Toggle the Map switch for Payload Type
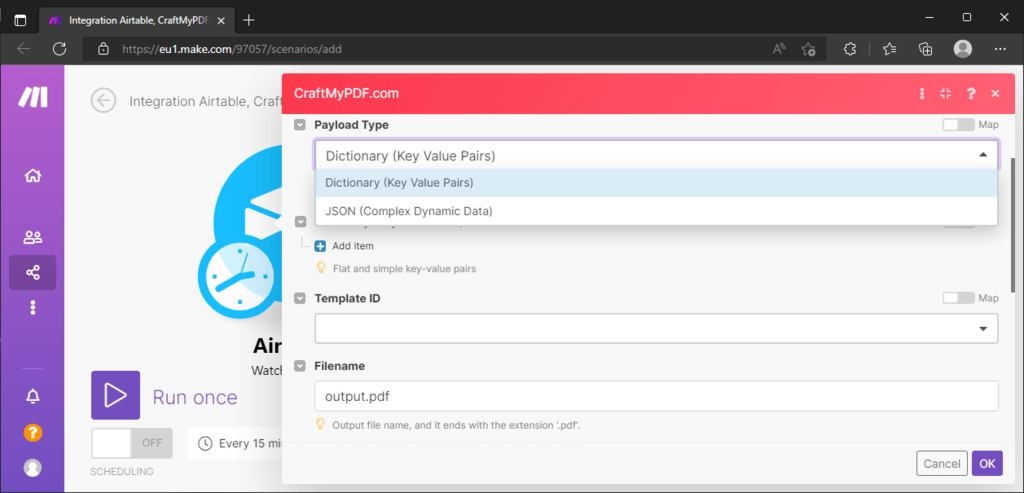This screenshot has width=1024, height=493. point(958,124)
